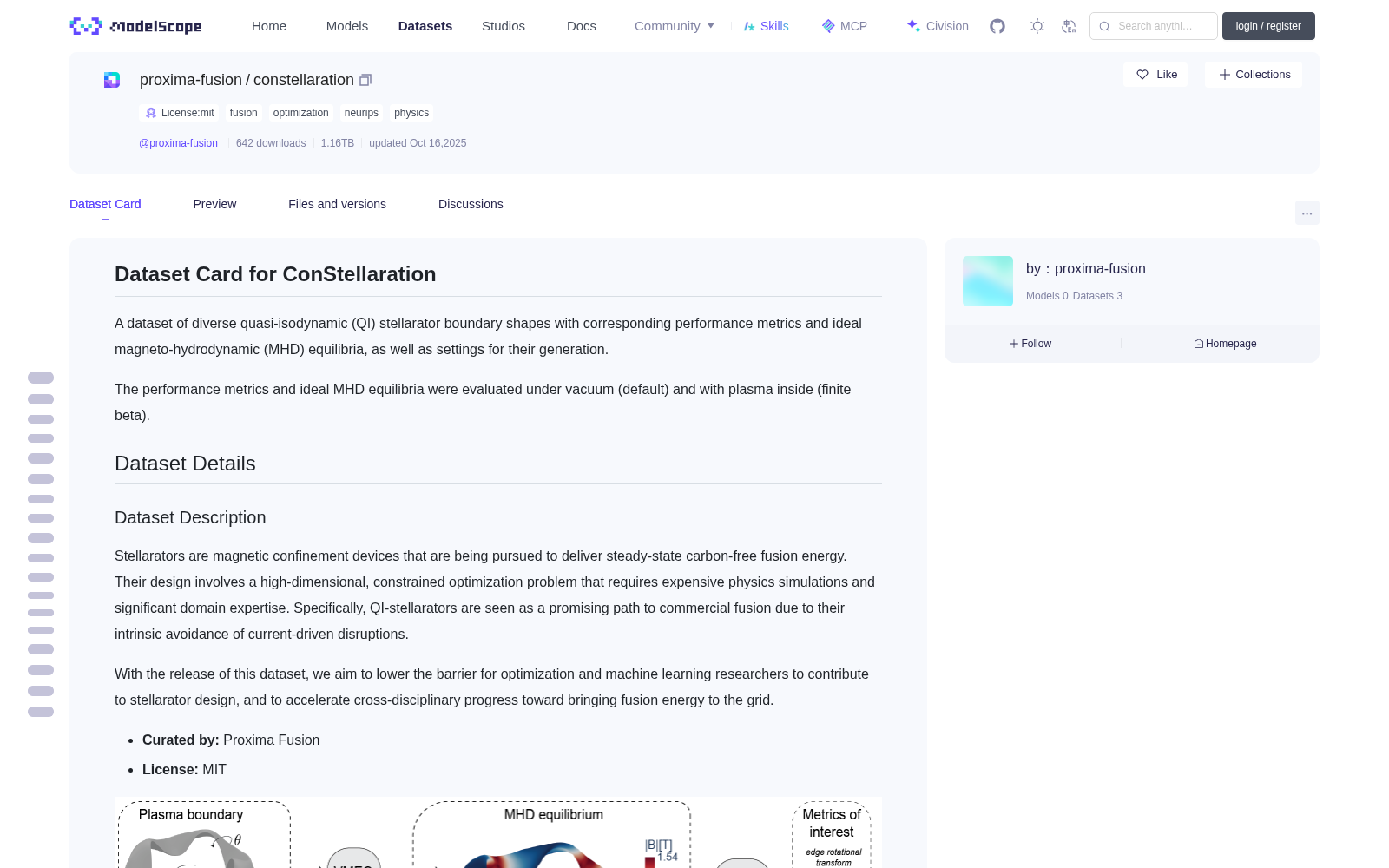1389x868 pixels.
Task: Follow proxima-fusion
Action: [1030, 344]
